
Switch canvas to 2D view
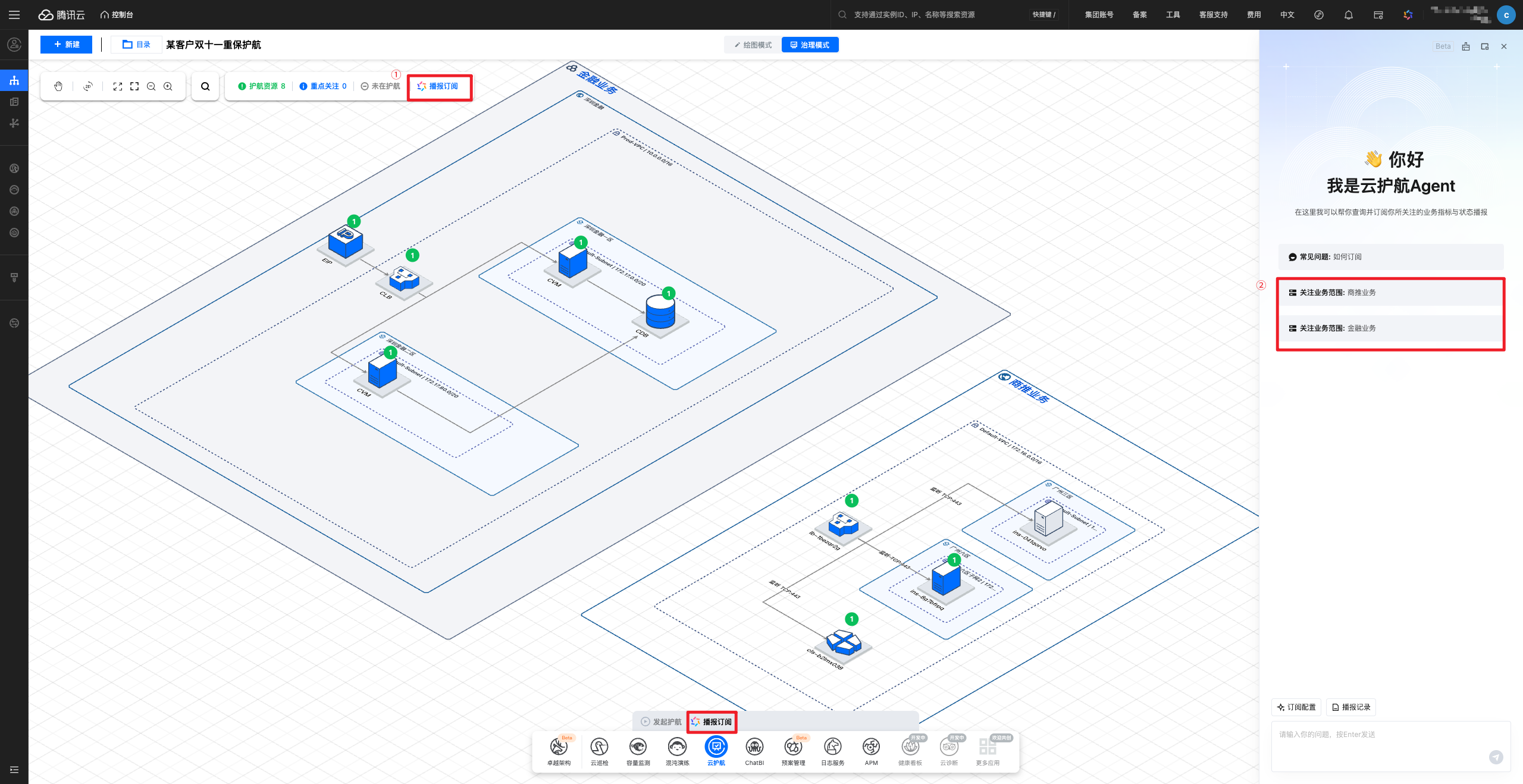pos(88,86)
